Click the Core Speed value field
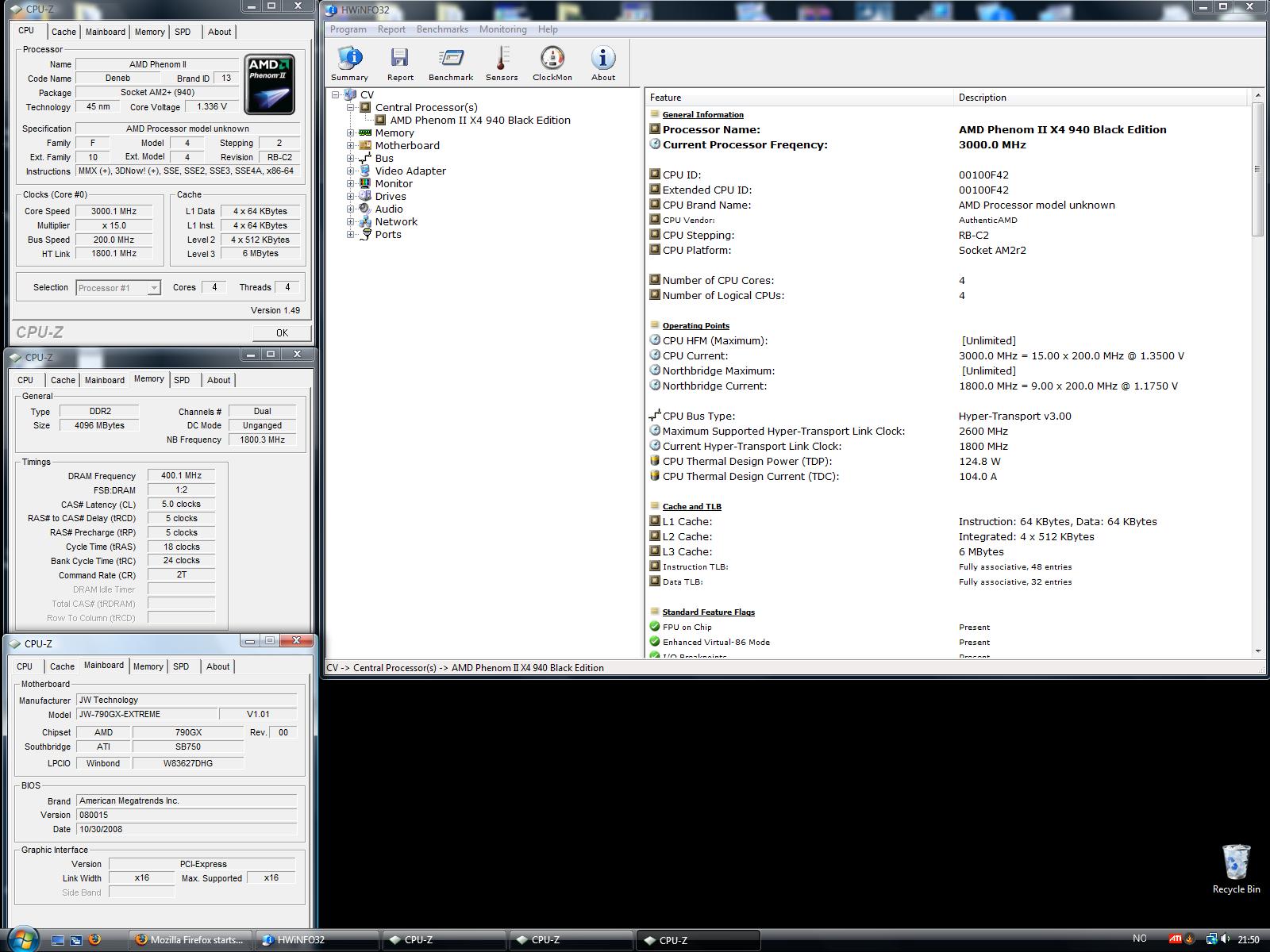The image size is (1270, 952). coord(113,212)
